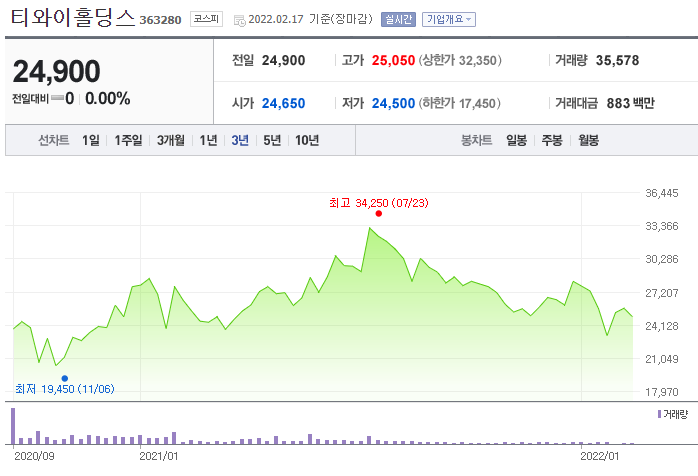Click the 전일 value 24,900
The width and height of the screenshot is (698, 476).
283,61
